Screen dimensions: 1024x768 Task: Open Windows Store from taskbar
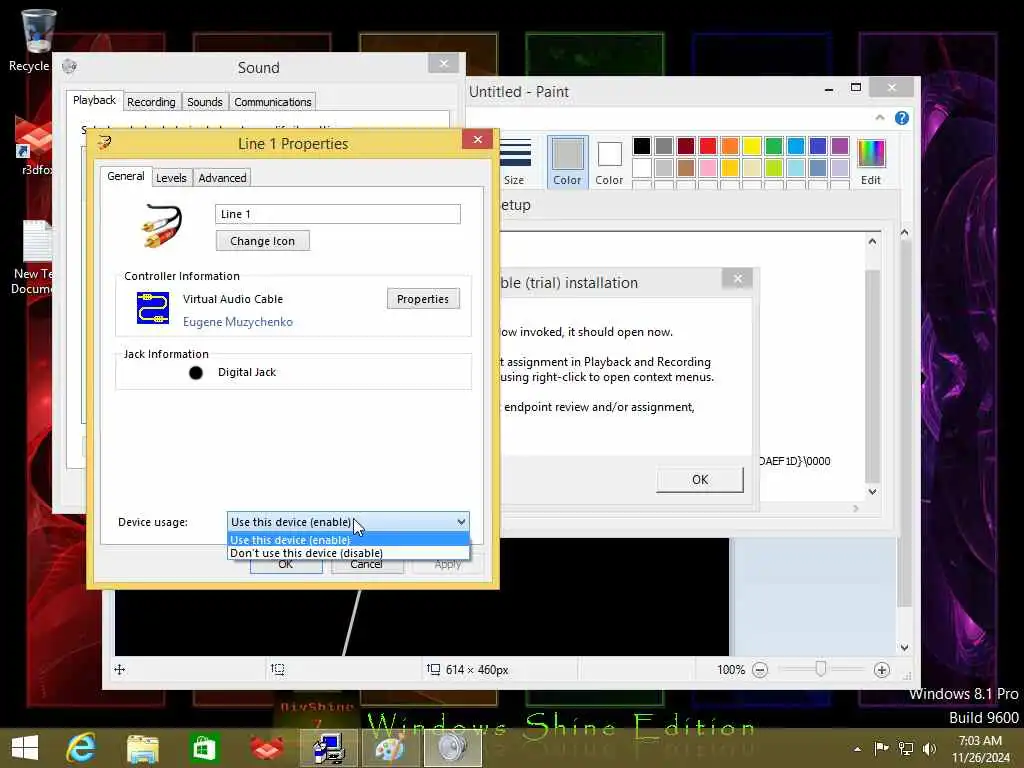tap(204, 748)
